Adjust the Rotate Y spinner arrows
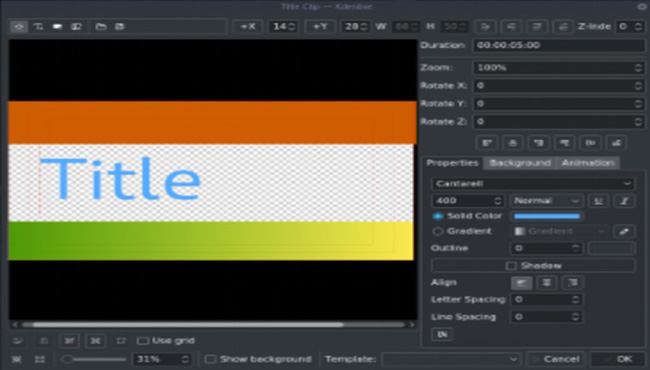650x370 pixels. point(638,104)
